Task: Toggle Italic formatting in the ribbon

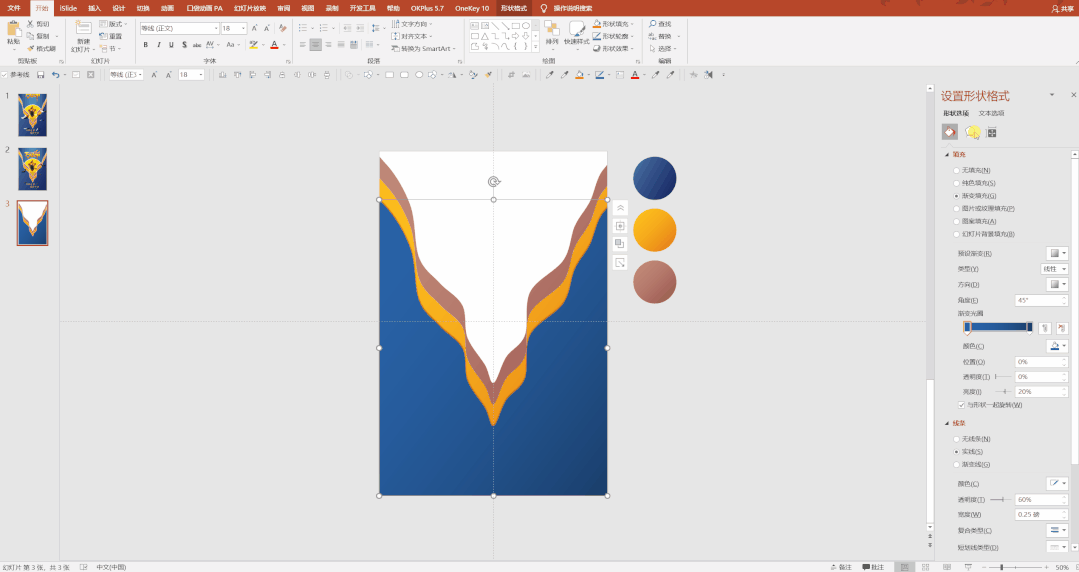Action: pos(158,45)
